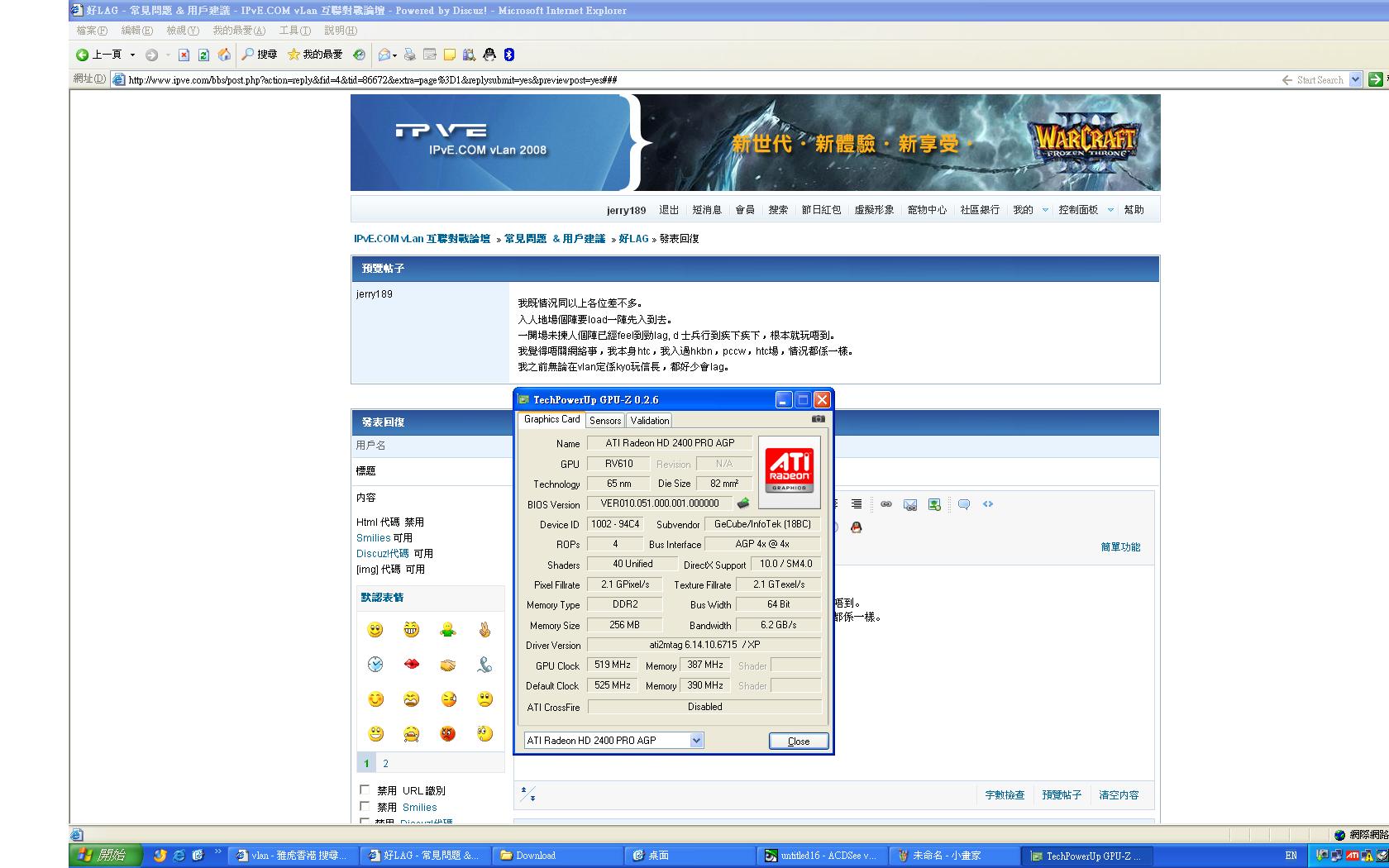
Task: Enable the 禁用 URL 識別 checkbox
Action: [x=365, y=789]
